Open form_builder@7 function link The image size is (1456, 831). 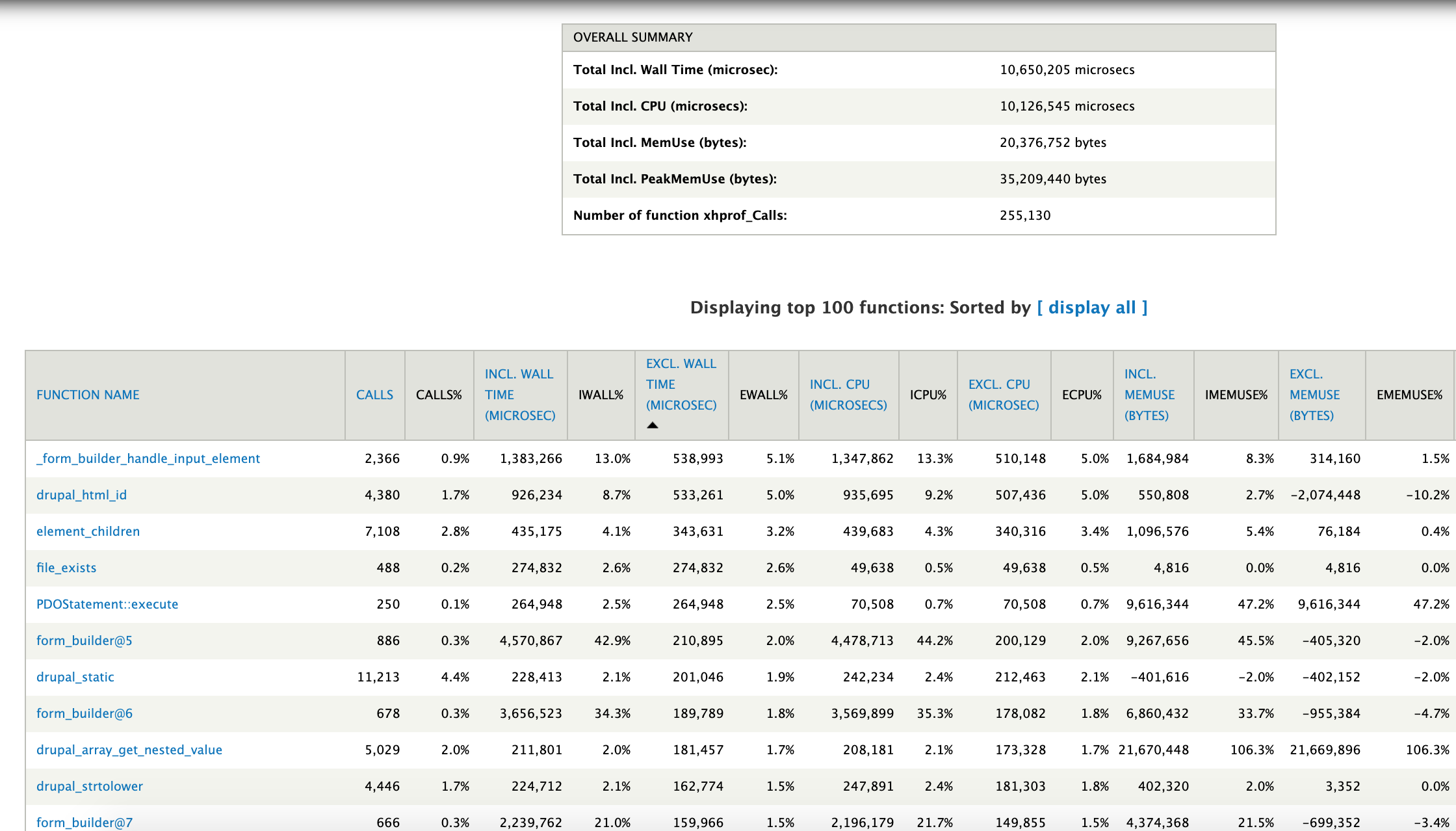84,823
